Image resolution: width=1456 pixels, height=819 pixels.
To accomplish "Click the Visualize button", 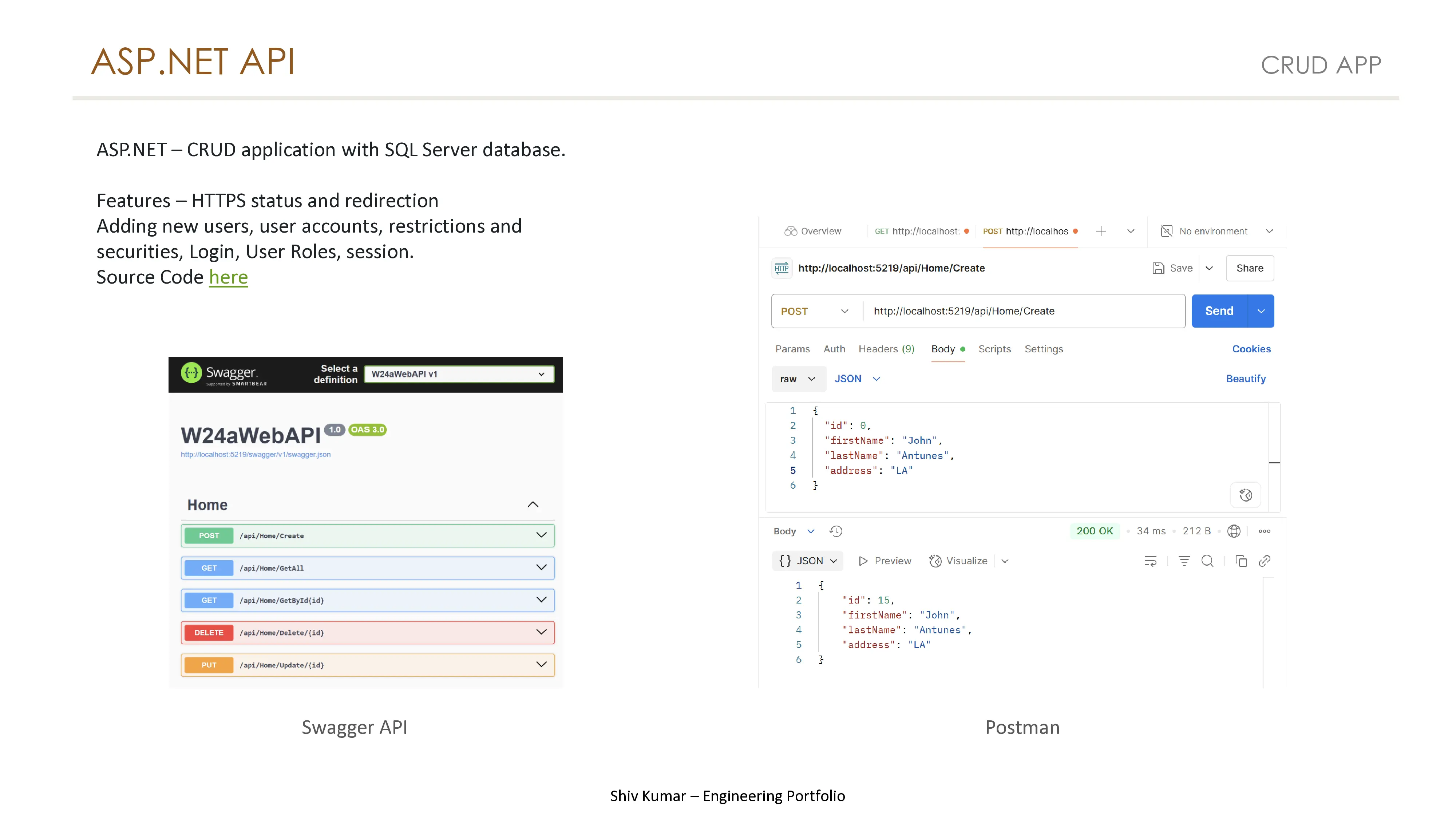I will (x=958, y=561).
